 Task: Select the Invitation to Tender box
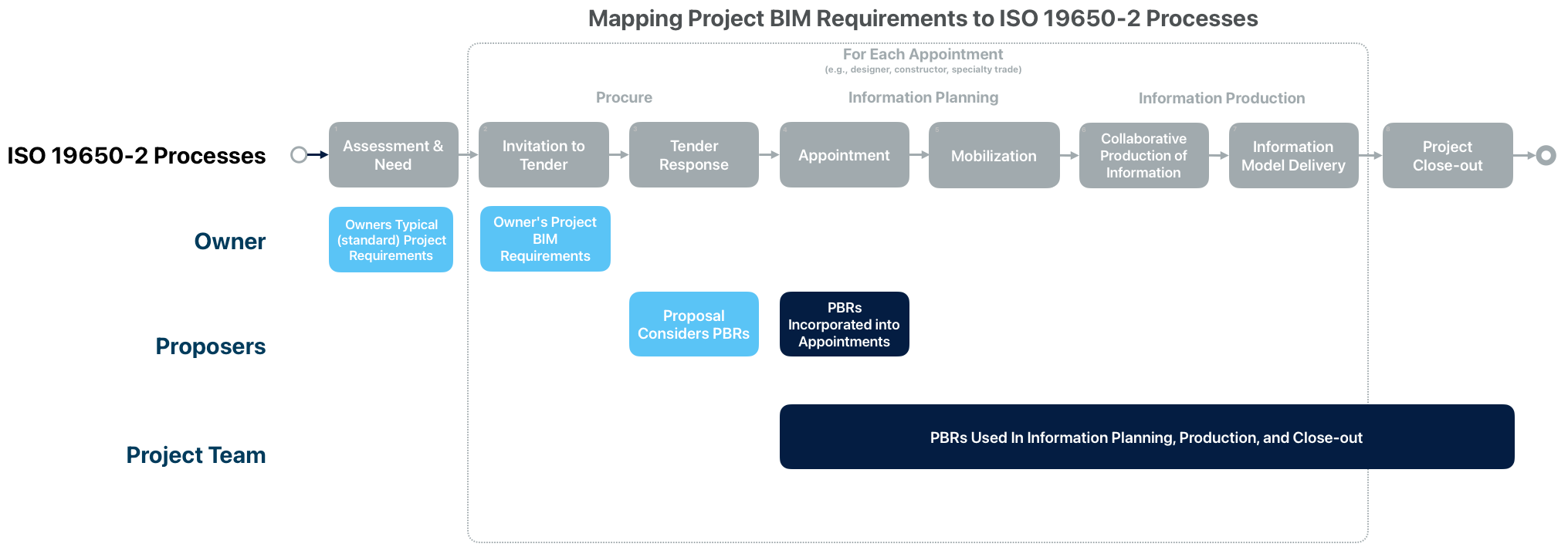[544, 155]
